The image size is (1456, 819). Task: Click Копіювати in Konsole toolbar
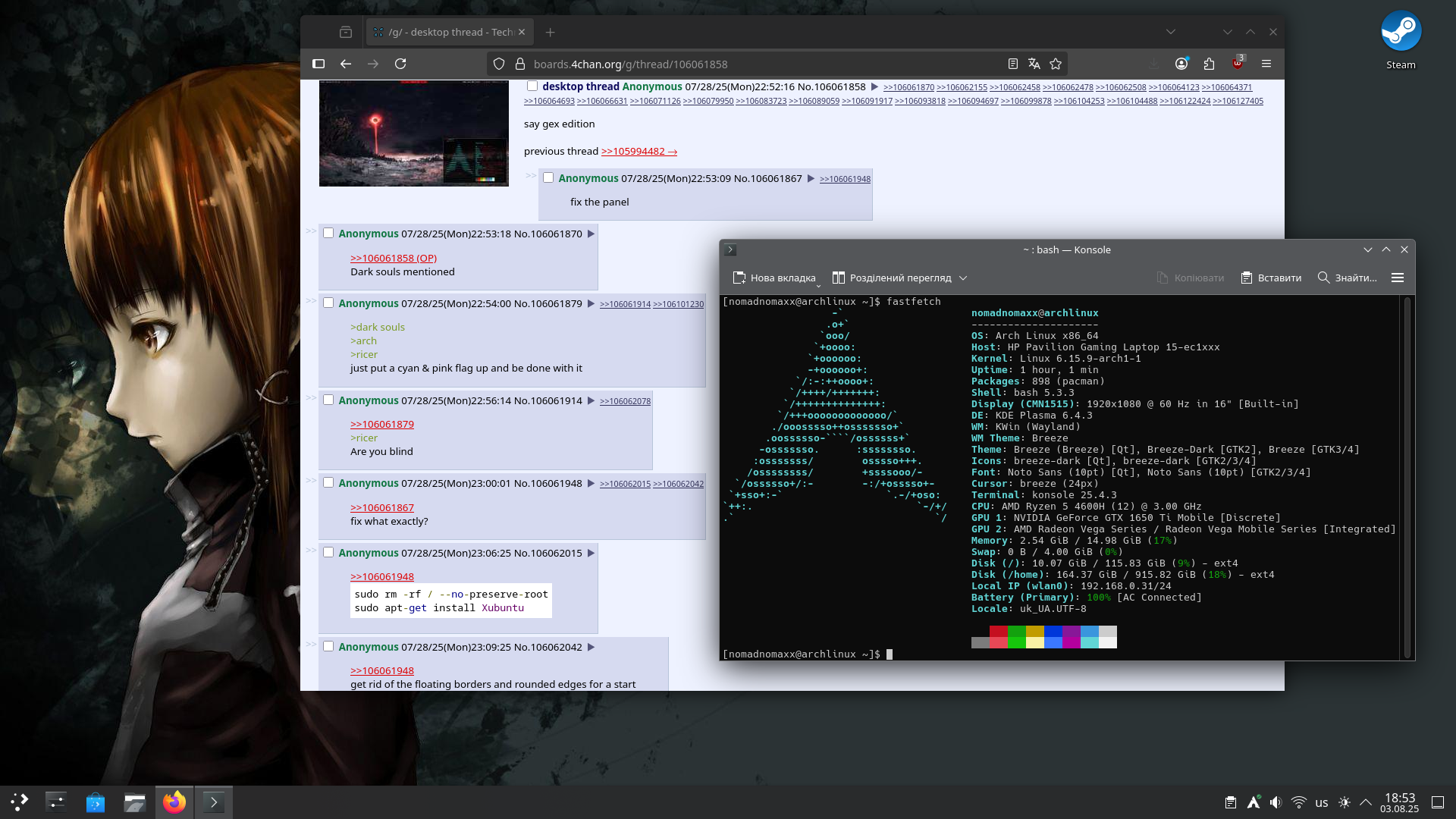(x=1191, y=278)
